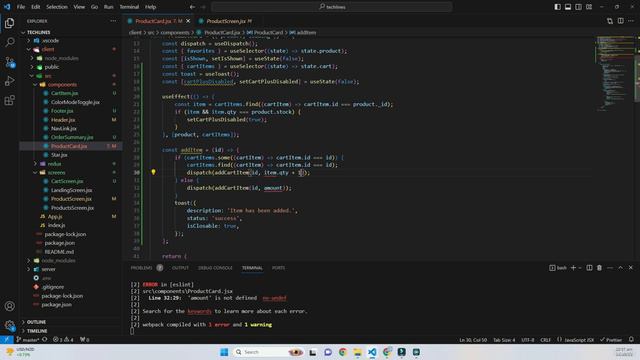Open the Terminal menu
The height and width of the screenshot is (360, 640).
coord(129,7)
